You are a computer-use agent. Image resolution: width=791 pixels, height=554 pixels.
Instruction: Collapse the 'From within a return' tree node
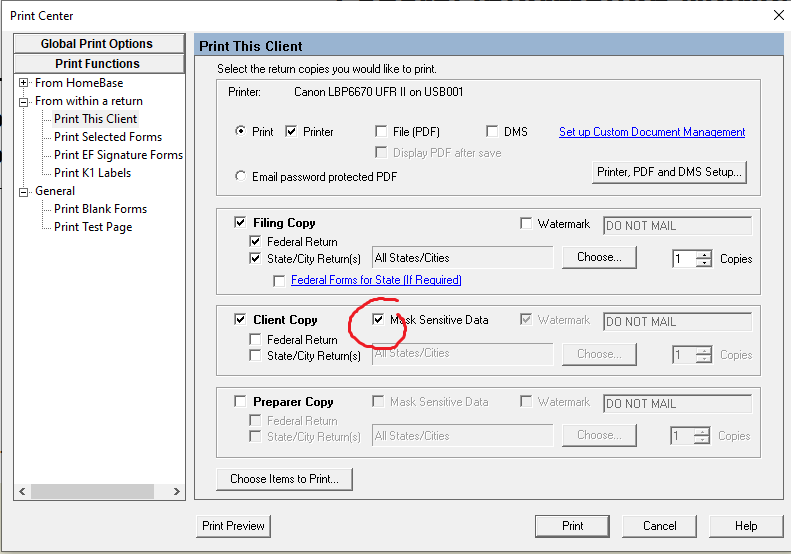[x=23, y=101]
